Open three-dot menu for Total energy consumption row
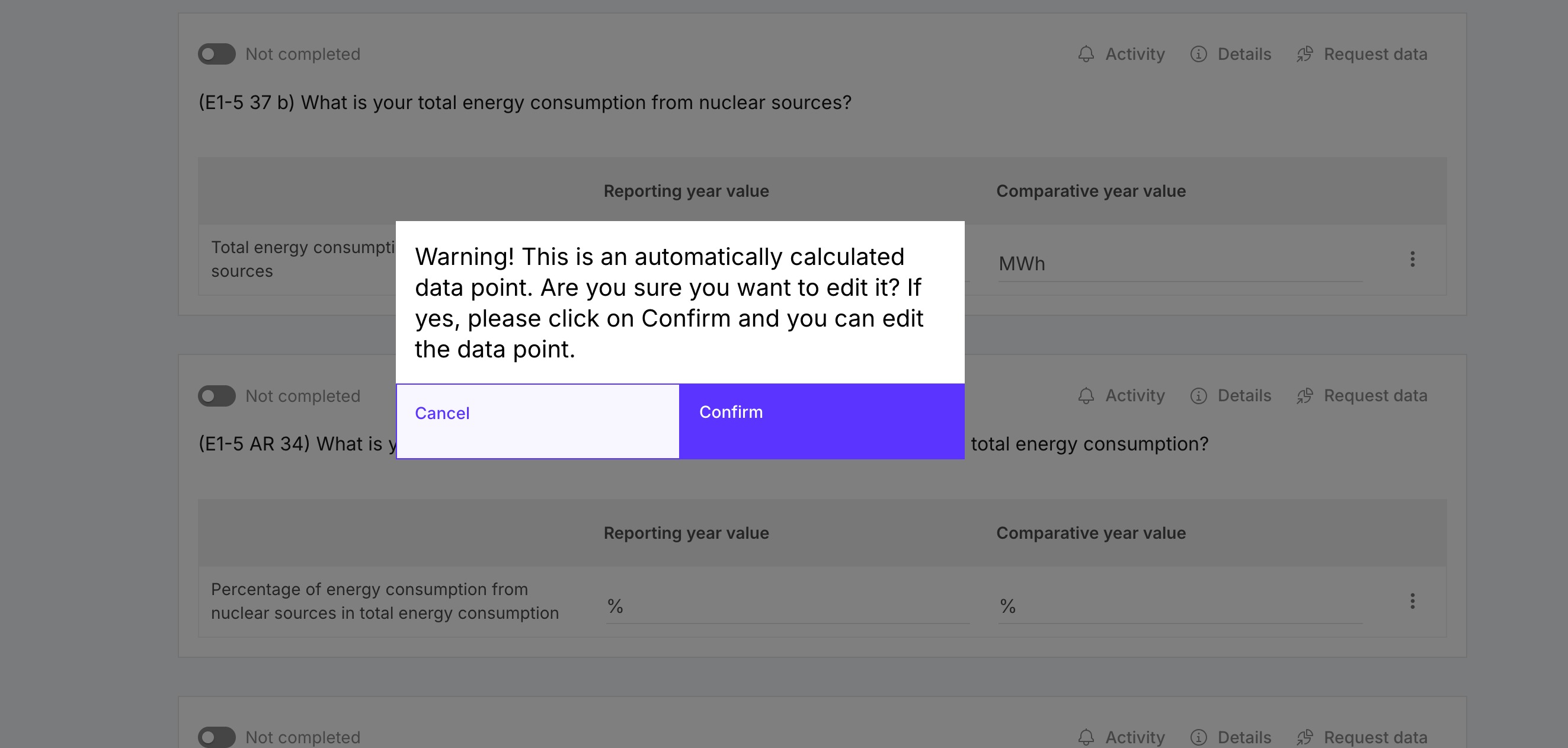Image resolution: width=1568 pixels, height=748 pixels. [1412, 259]
